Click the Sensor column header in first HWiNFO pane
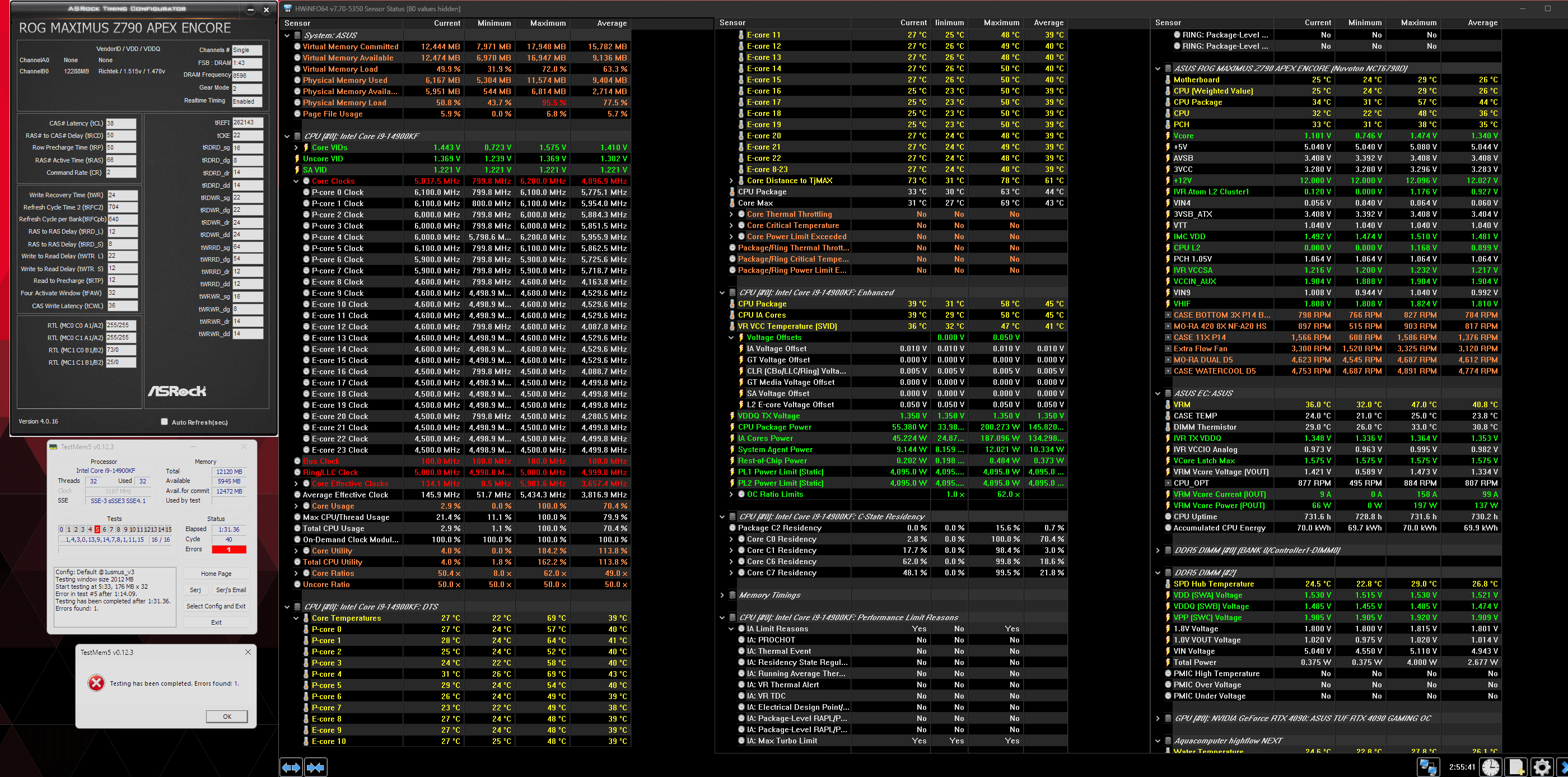Image resolution: width=1568 pixels, height=777 pixels. coord(342,23)
